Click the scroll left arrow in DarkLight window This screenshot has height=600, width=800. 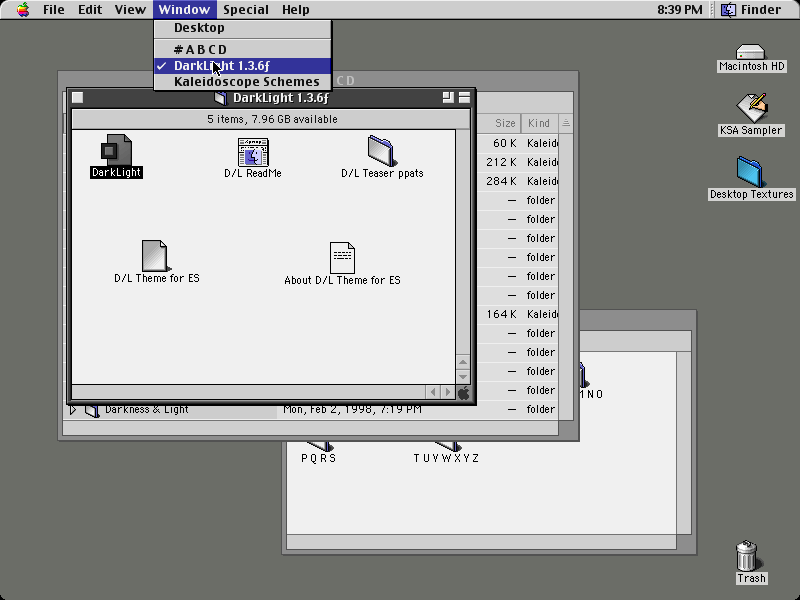click(433, 392)
